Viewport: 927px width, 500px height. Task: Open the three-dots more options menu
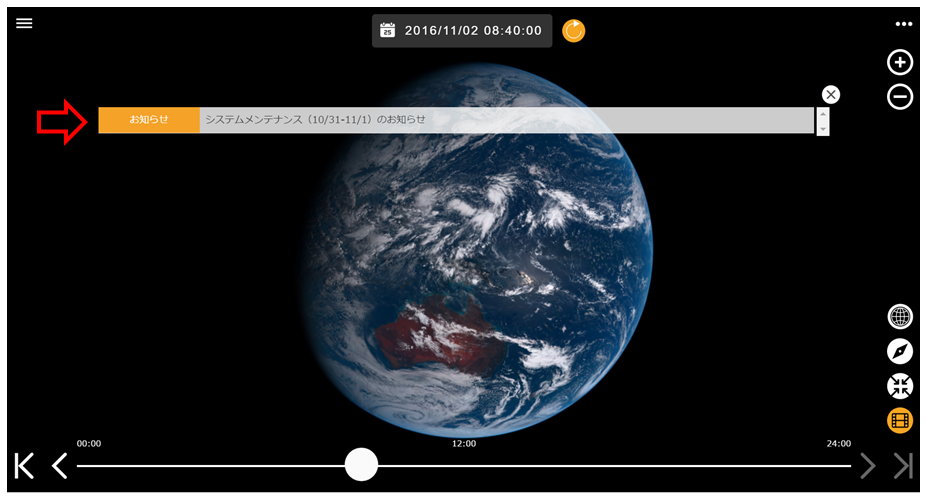904,24
